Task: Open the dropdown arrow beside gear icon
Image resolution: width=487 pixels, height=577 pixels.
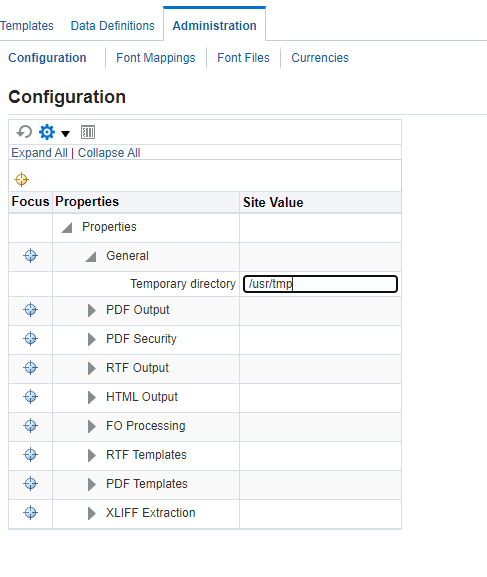Action: click(66, 134)
